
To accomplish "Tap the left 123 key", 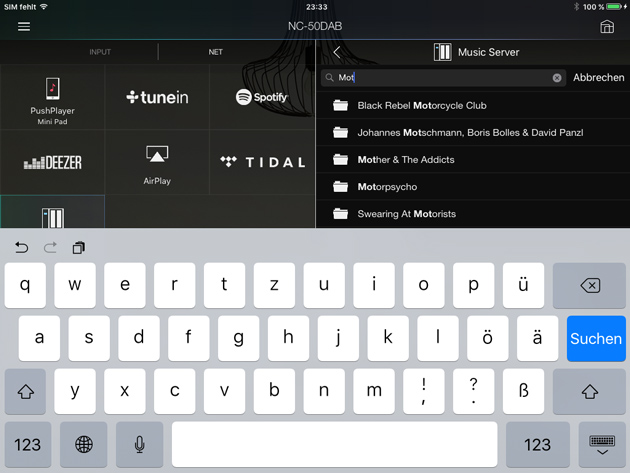I will click(x=28, y=444).
